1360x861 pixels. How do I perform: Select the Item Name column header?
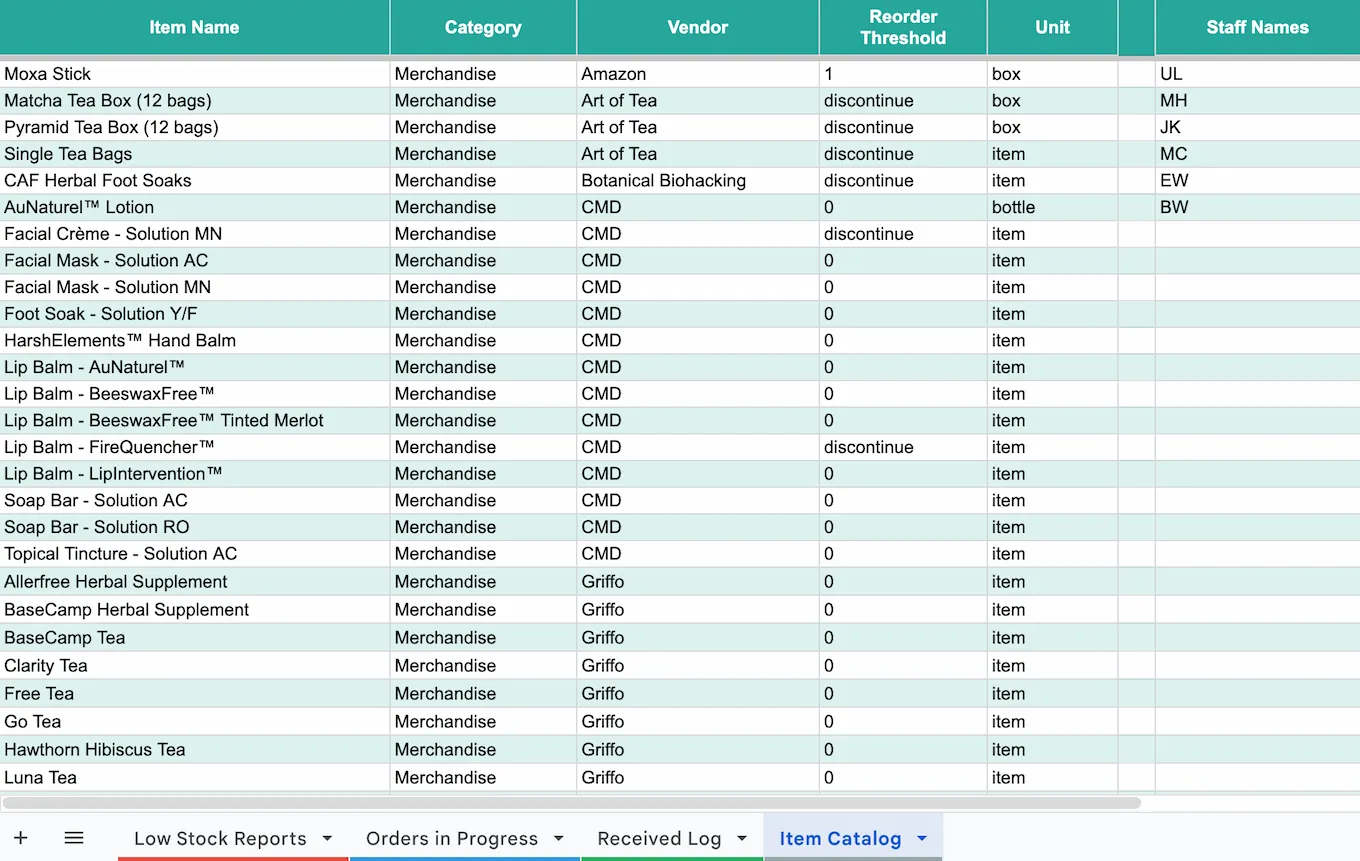point(194,27)
